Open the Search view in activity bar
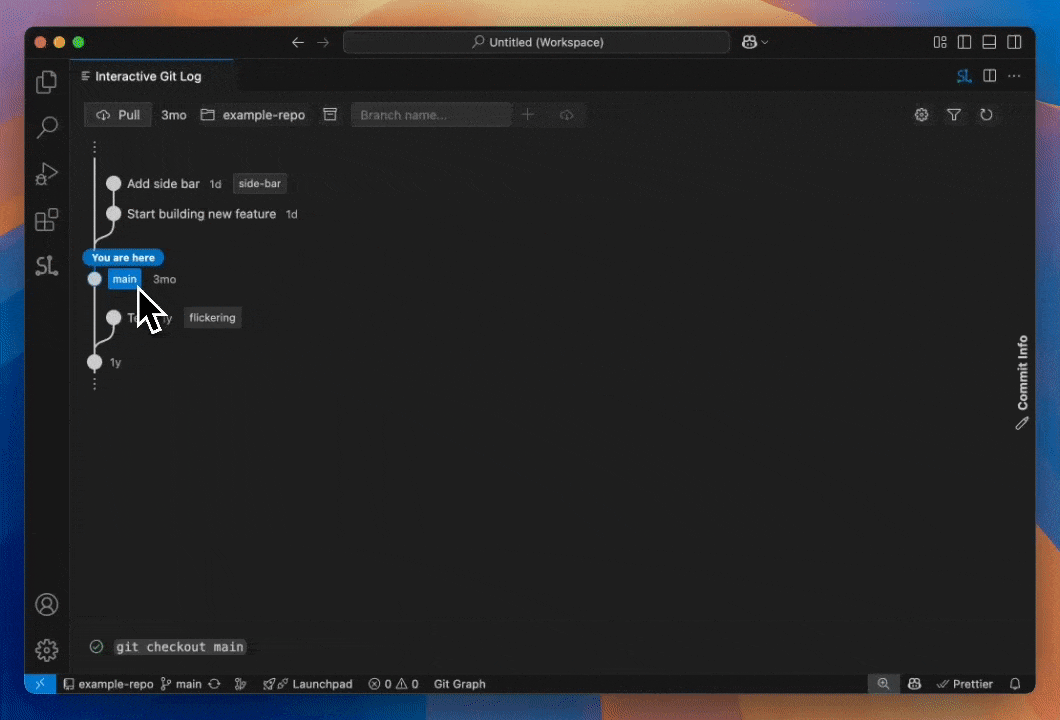This screenshot has height=720, width=1060. 47,126
